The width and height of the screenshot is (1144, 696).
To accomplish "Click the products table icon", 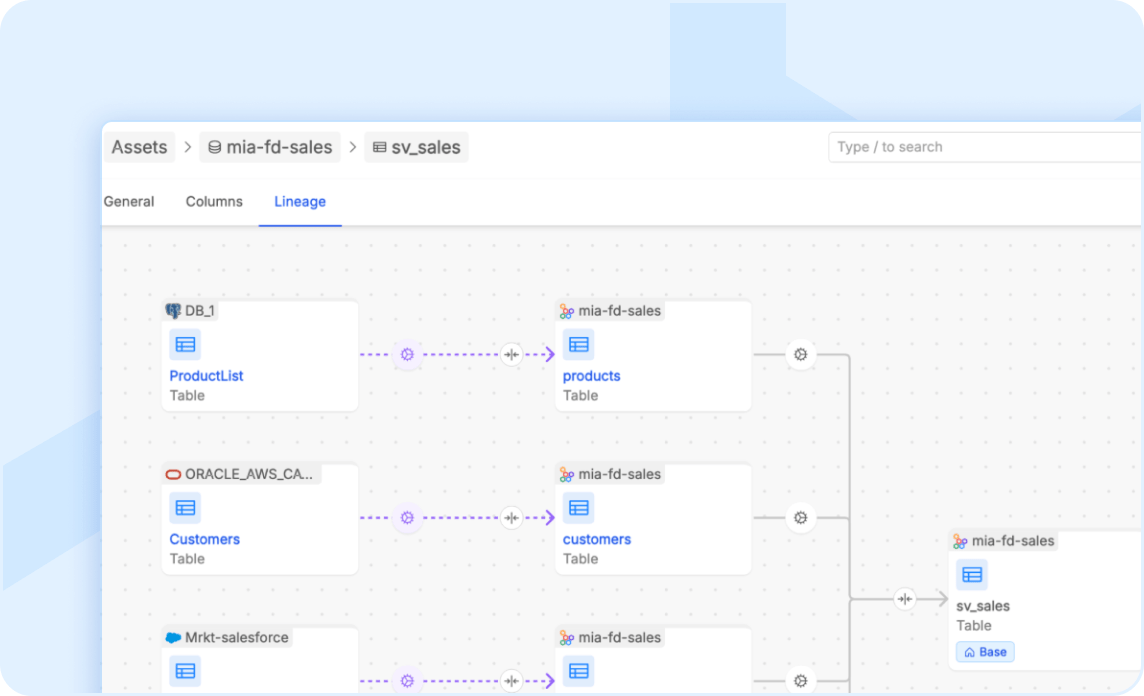I will [x=579, y=344].
